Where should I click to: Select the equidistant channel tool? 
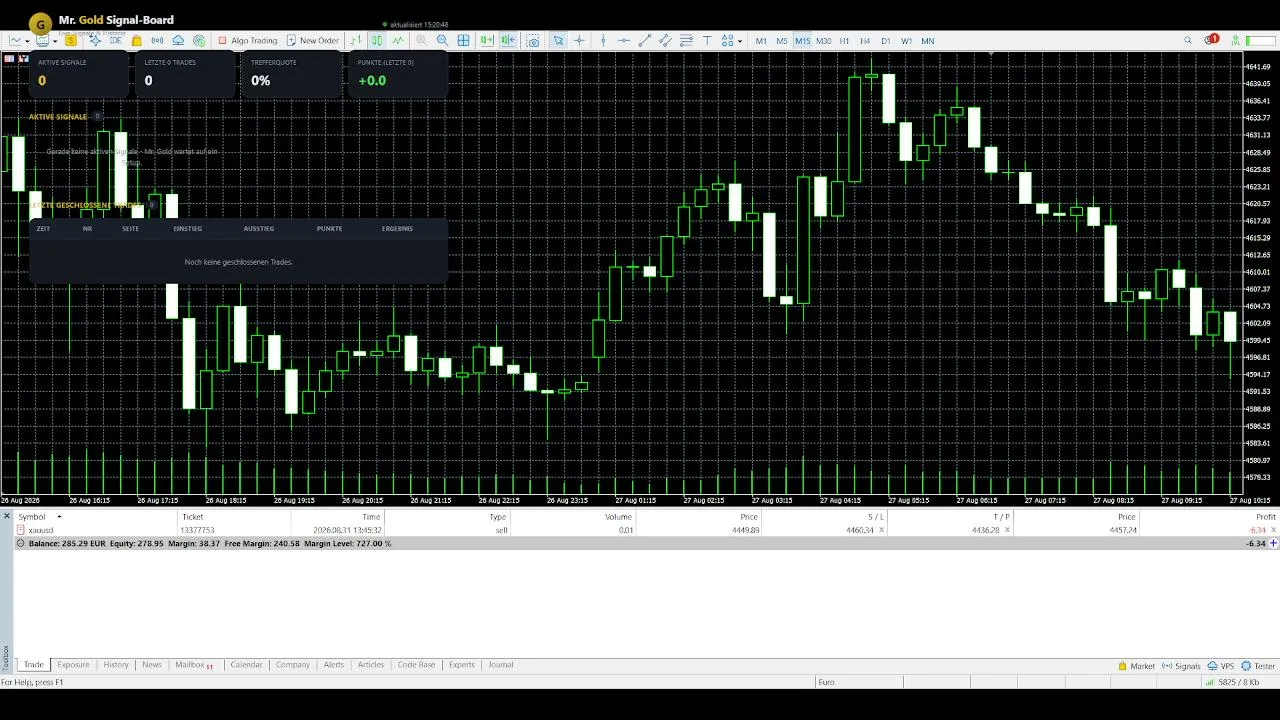pyautogui.click(x=665, y=40)
